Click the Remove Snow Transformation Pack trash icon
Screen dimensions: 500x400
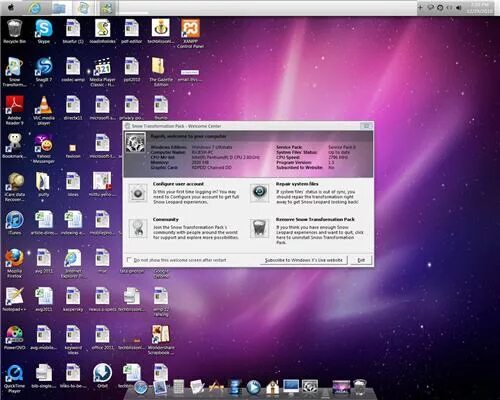click(260, 228)
